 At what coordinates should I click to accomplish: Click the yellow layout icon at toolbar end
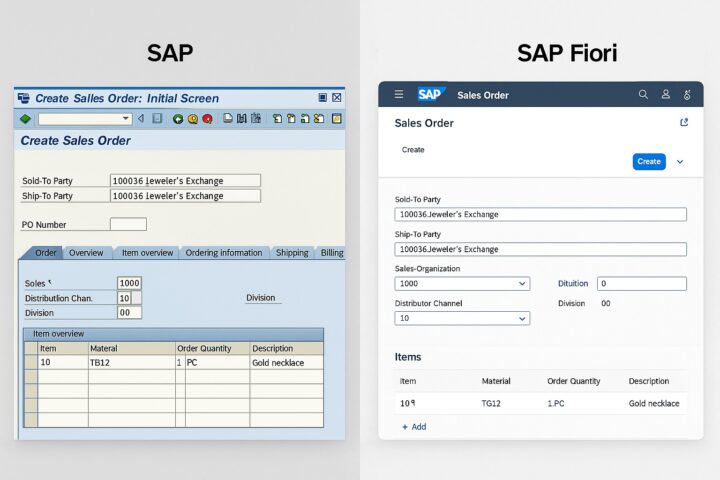coord(337,119)
